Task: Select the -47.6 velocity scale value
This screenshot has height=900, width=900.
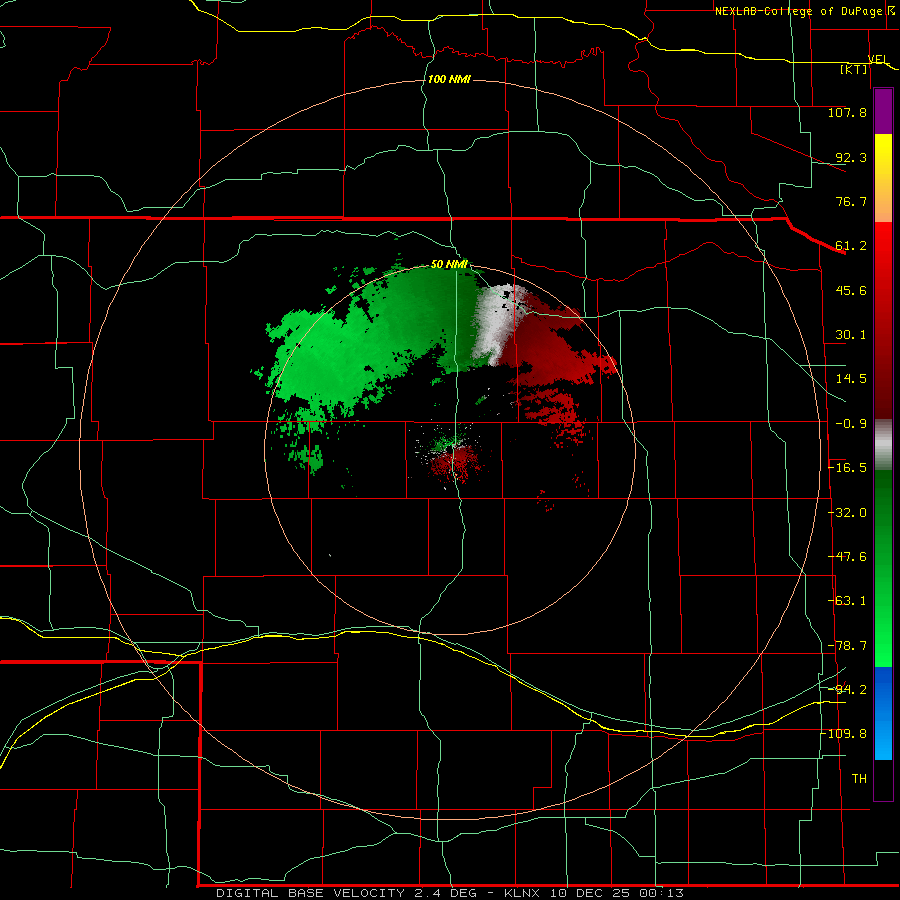Action: (848, 557)
